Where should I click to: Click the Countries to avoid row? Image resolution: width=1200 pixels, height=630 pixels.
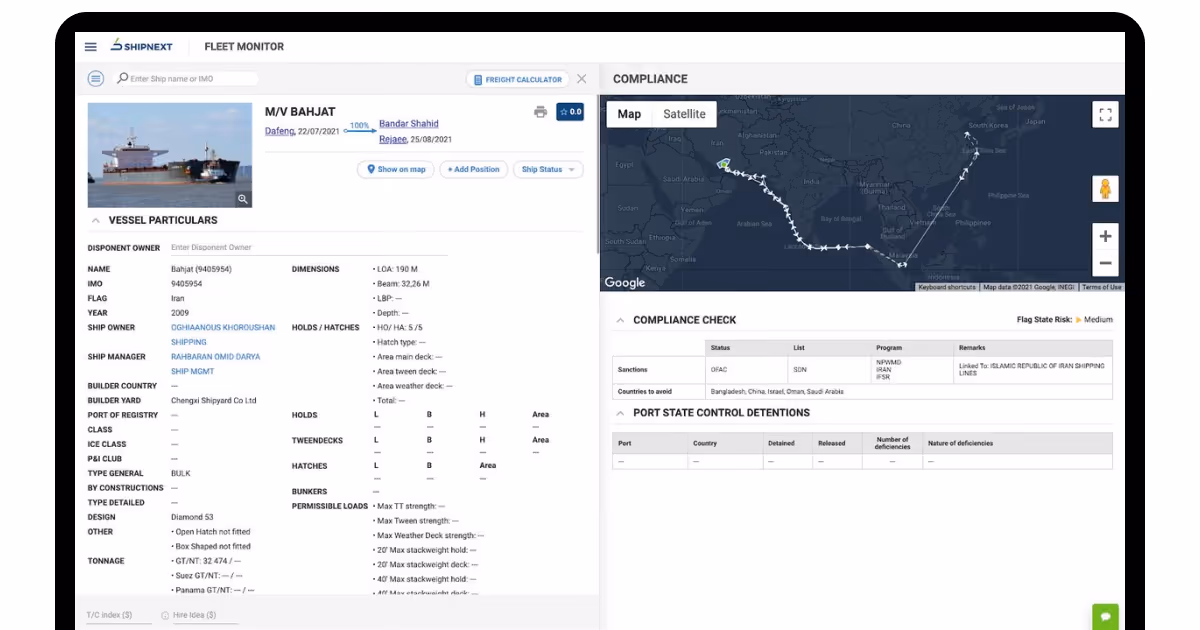coord(862,392)
